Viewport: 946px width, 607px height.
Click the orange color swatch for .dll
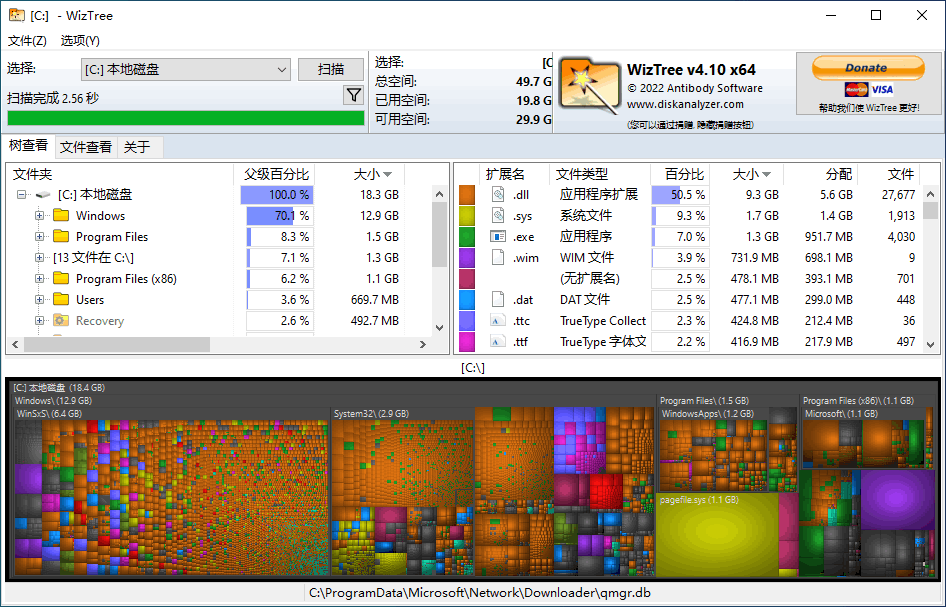point(466,194)
